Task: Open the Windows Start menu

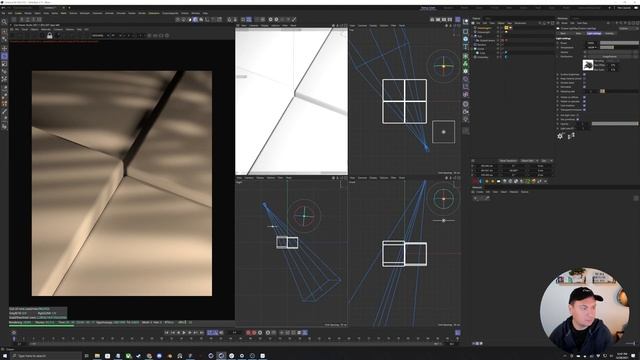Action: click(x=4, y=356)
